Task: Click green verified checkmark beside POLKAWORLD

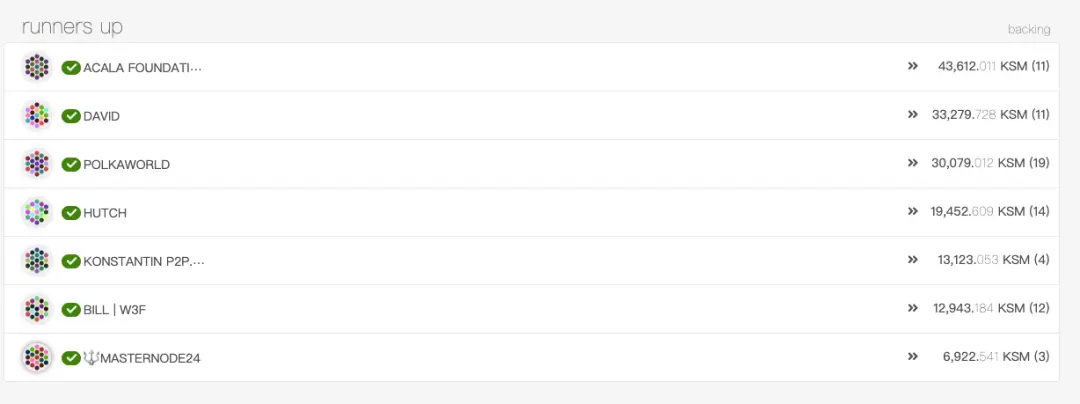Action: (x=71, y=164)
